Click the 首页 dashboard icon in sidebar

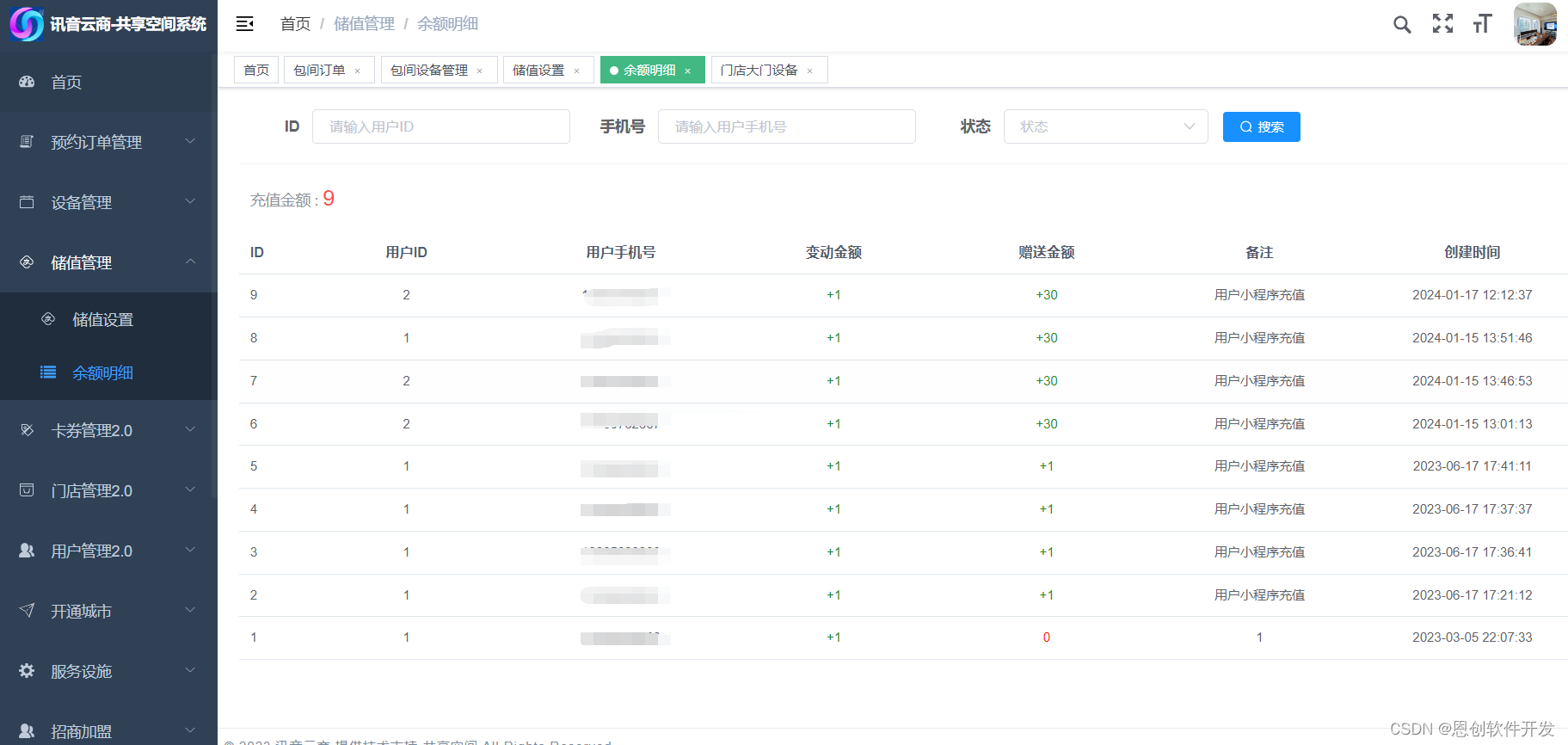(27, 82)
